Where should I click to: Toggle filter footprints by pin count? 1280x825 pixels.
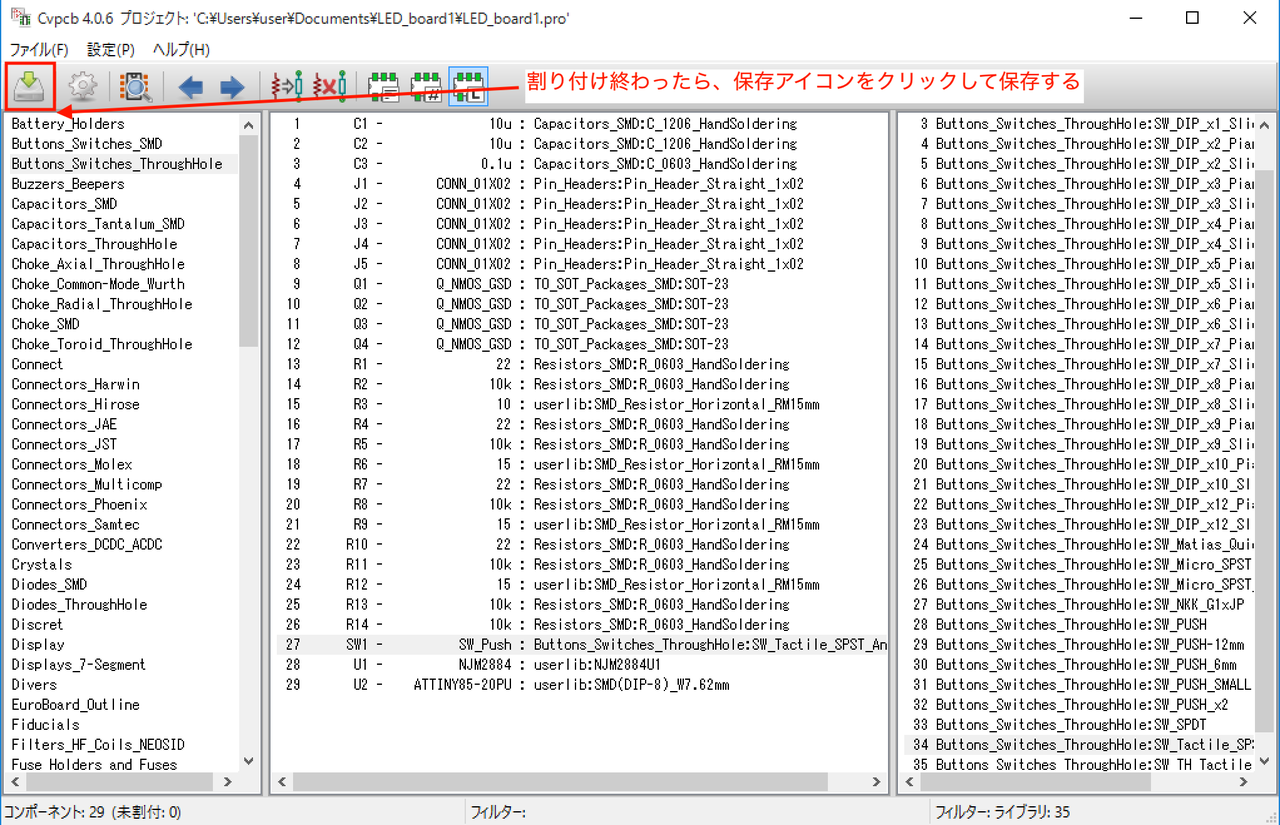coord(426,88)
